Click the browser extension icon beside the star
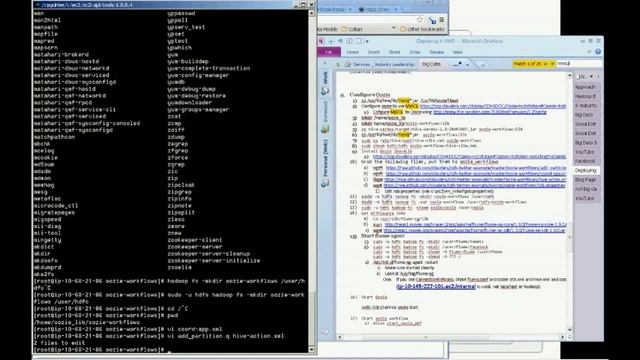640x360 pixels. click(x=432, y=20)
